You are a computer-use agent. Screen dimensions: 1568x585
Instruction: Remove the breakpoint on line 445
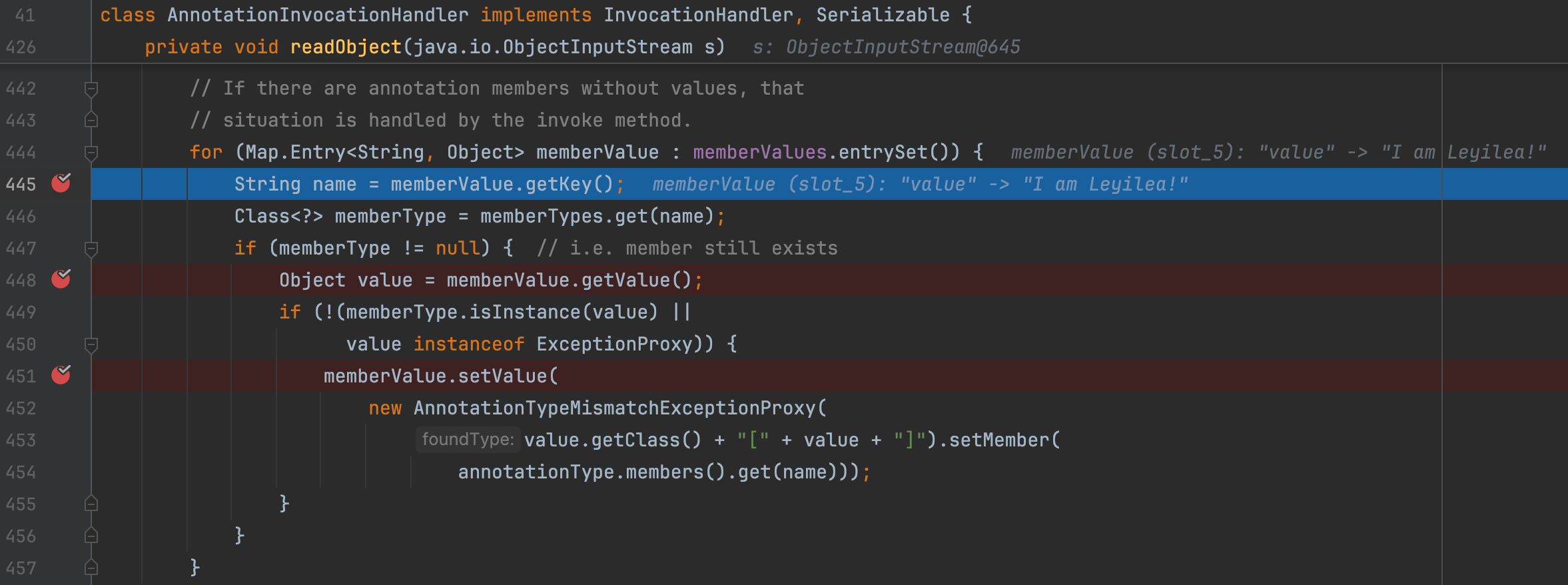(x=61, y=183)
